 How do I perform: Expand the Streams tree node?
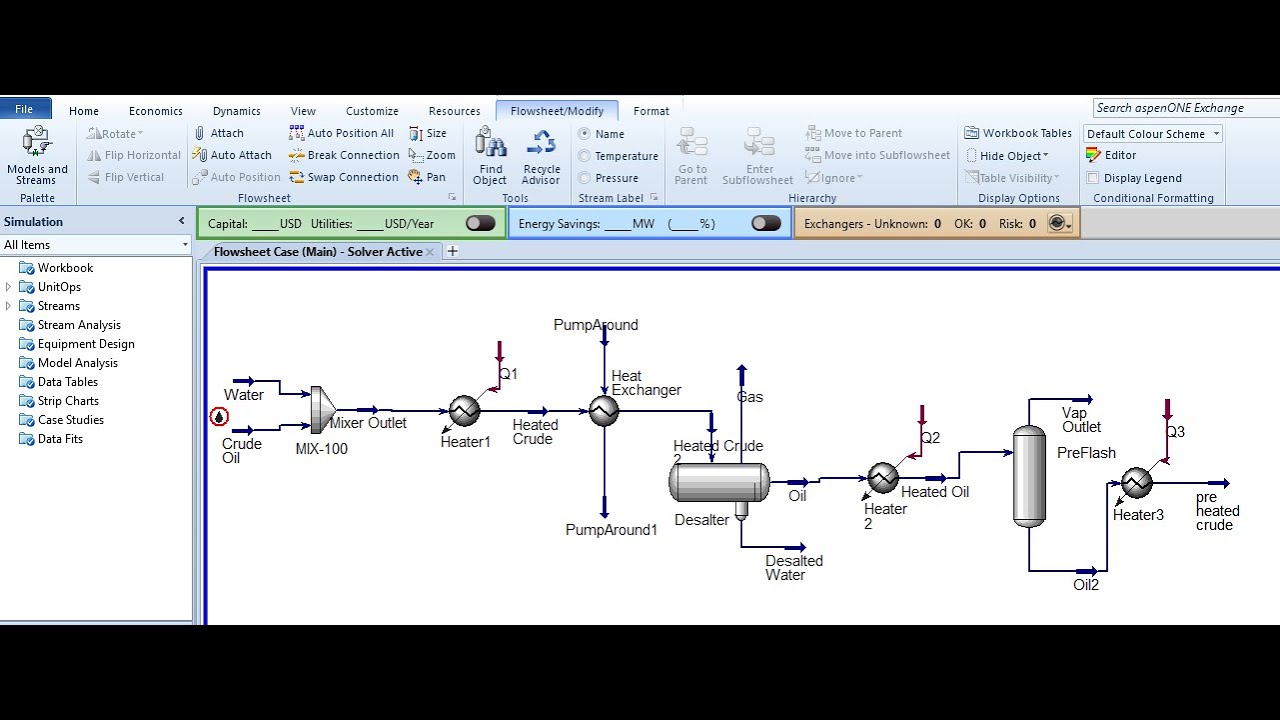(x=9, y=306)
